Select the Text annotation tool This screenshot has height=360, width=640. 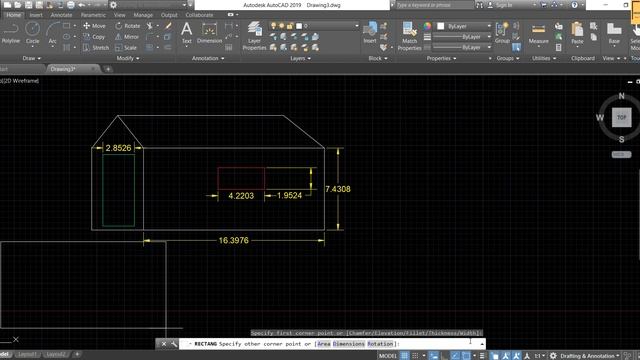pos(187,33)
